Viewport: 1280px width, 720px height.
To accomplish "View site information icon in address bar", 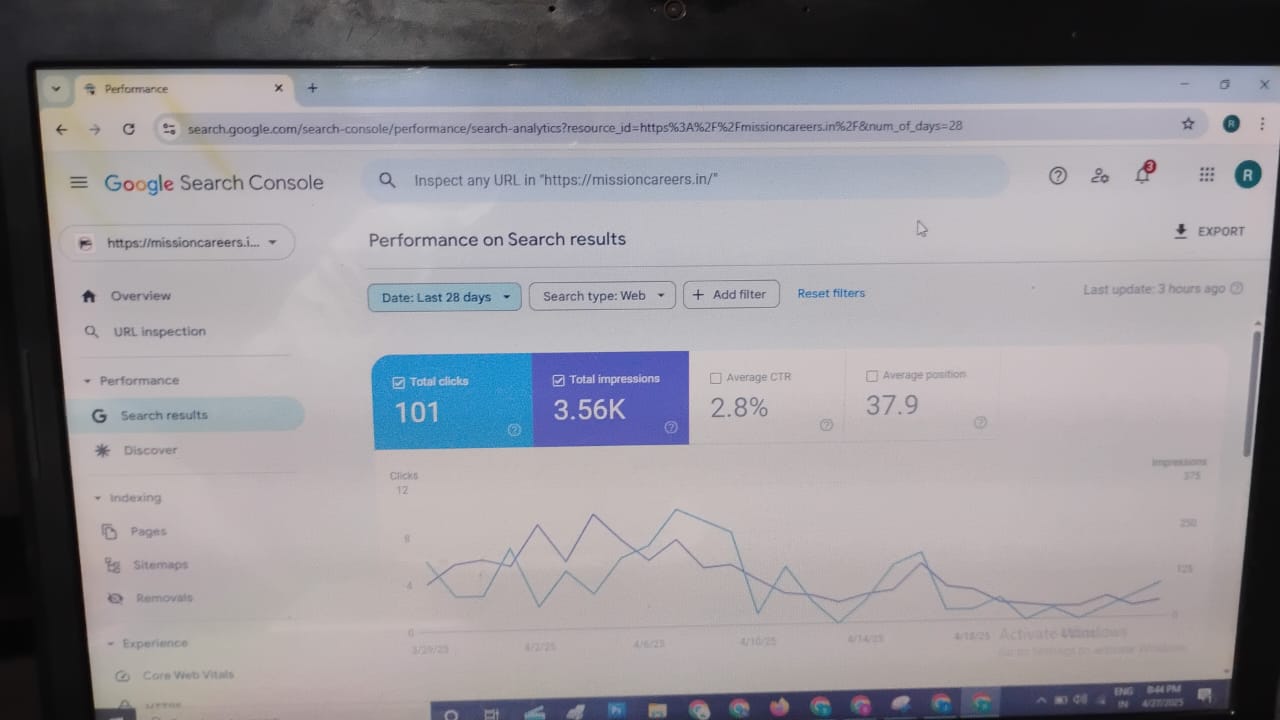I will 168,128.
